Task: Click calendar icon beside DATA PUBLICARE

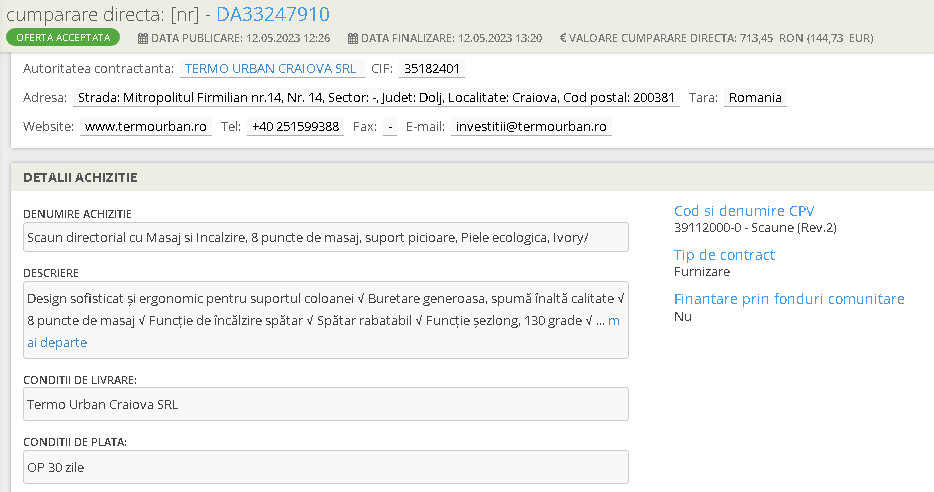Action: pyautogui.click(x=142, y=38)
